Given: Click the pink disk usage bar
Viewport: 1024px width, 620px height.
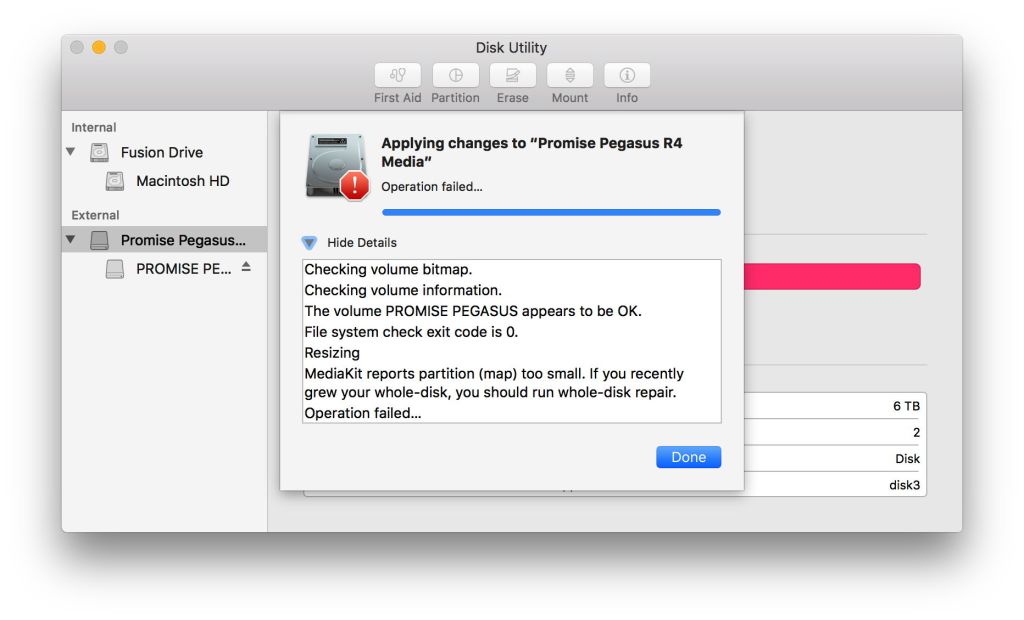Looking at the screenshot, I should pyautogui.click(x=832, y=277).
